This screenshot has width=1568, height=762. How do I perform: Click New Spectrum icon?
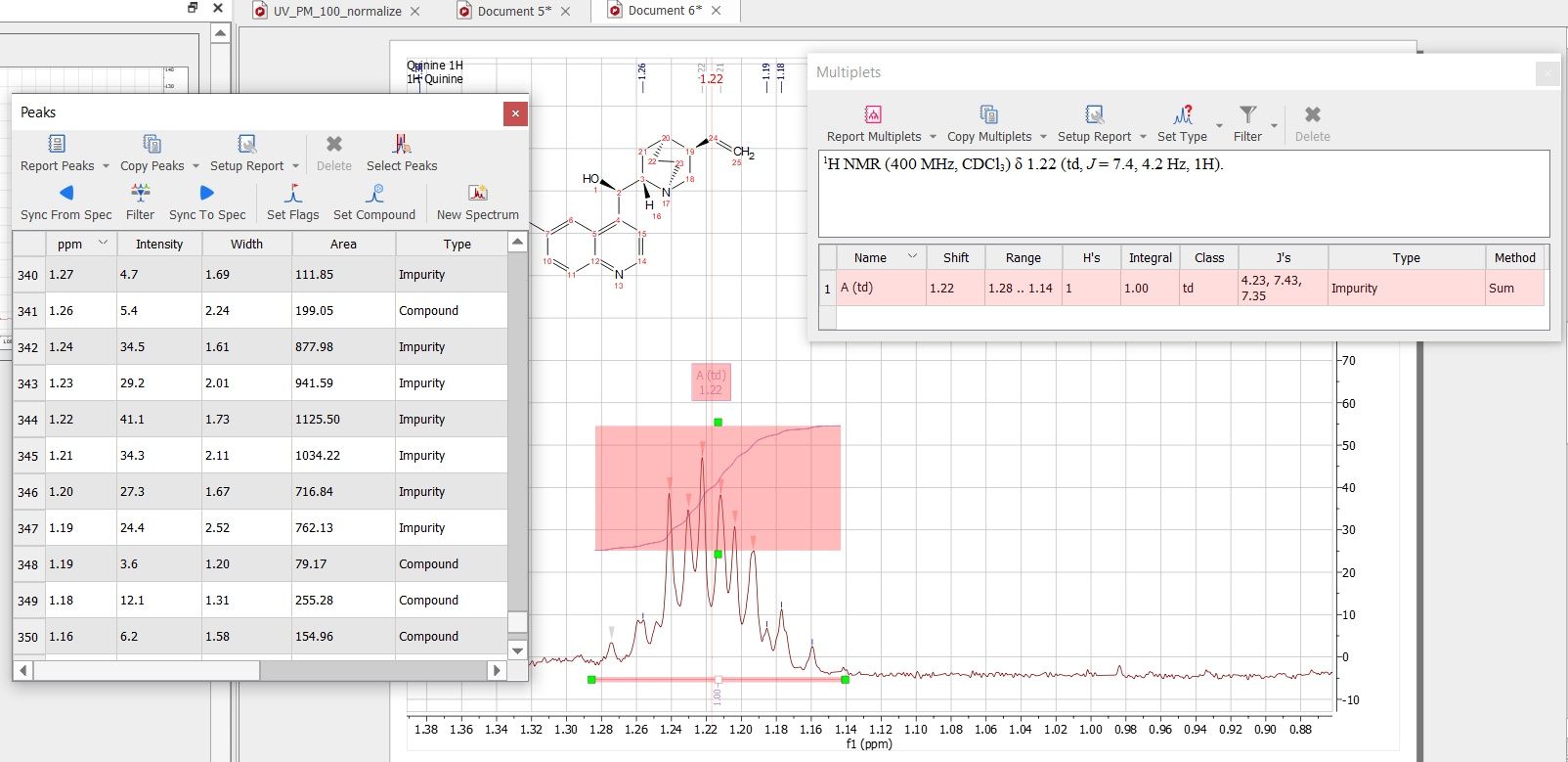(477, 194)
